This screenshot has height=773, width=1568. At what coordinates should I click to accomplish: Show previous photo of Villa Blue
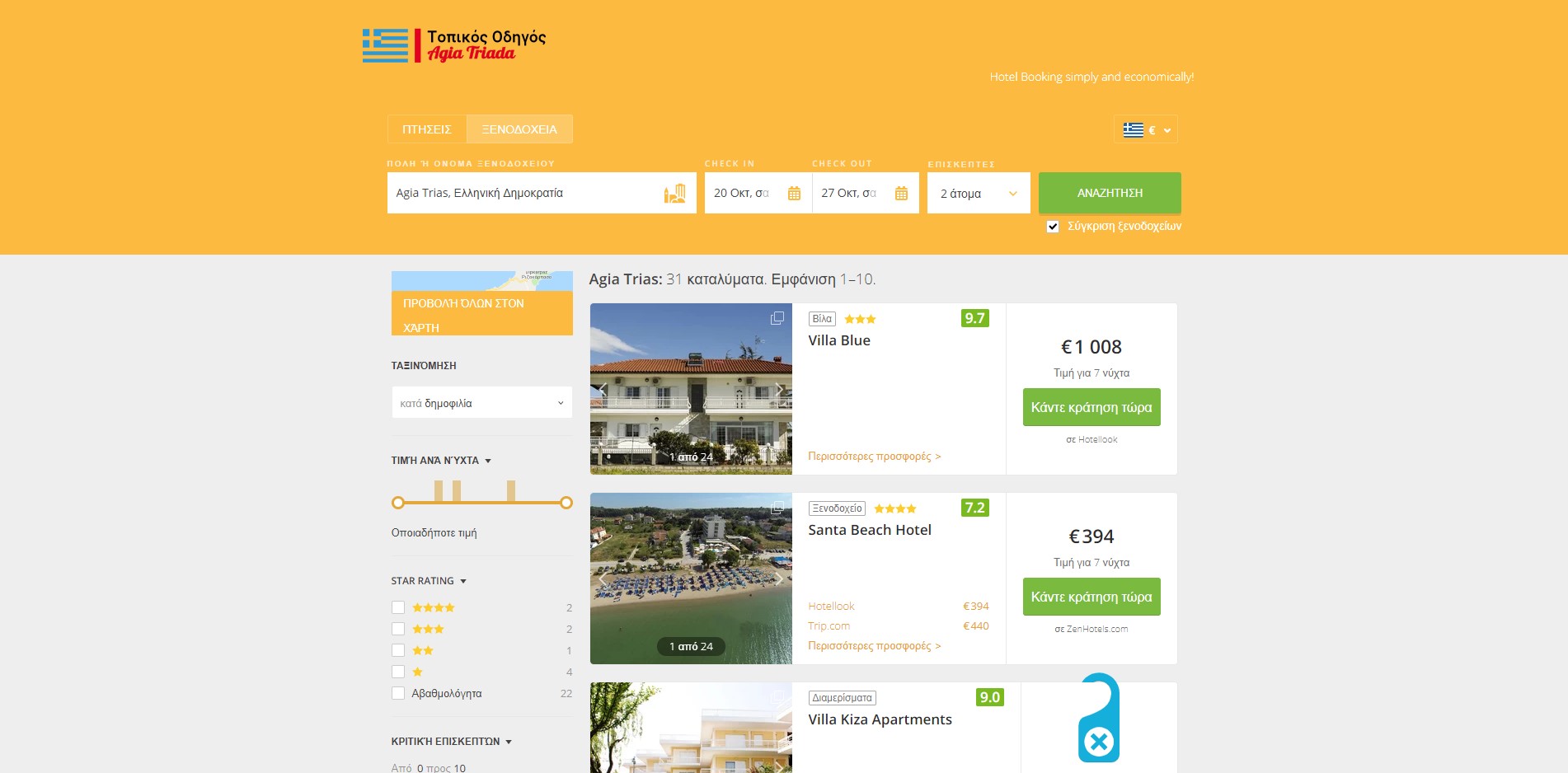603,389
